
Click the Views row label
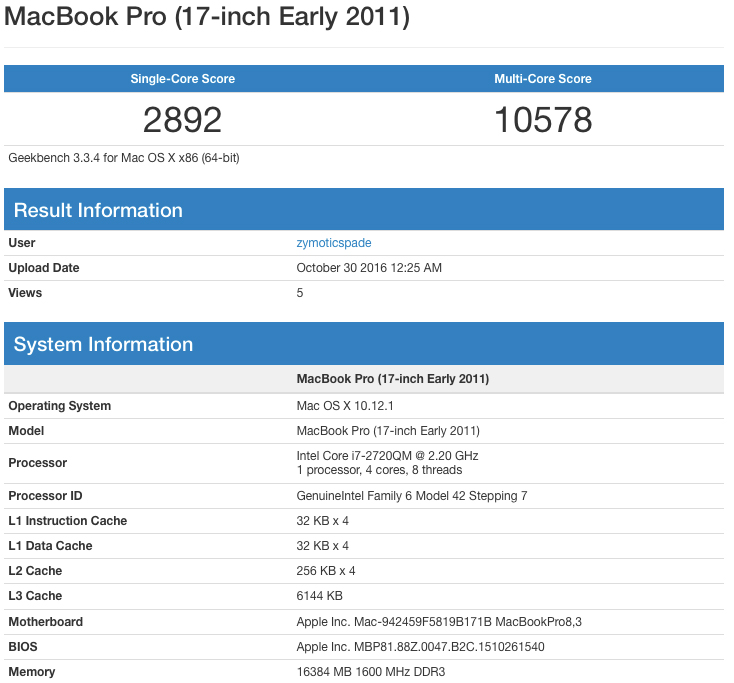(x=25, y=293)
